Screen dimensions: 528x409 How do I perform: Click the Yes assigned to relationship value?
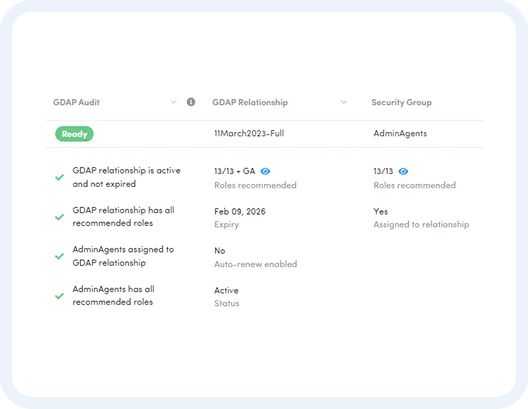[381, 211]
